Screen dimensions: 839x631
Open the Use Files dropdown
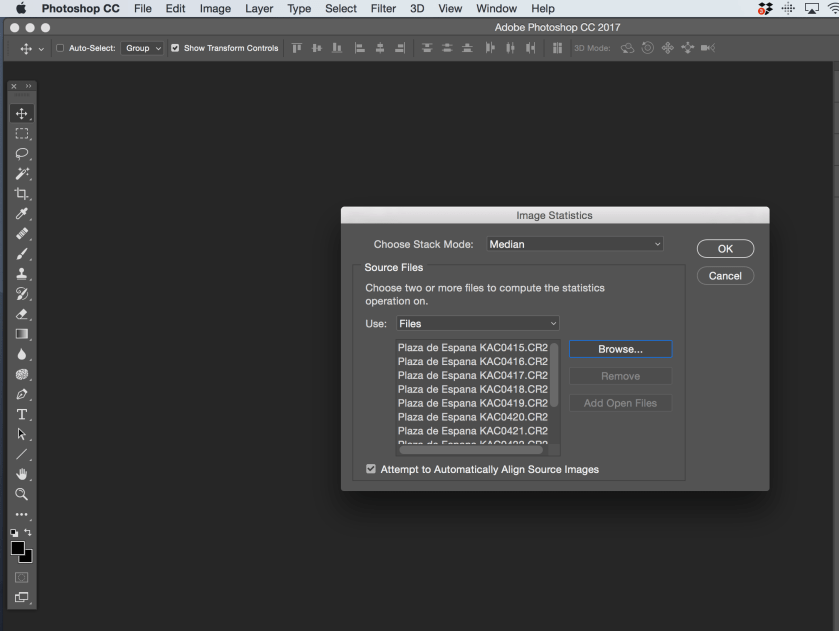(477, 324)
